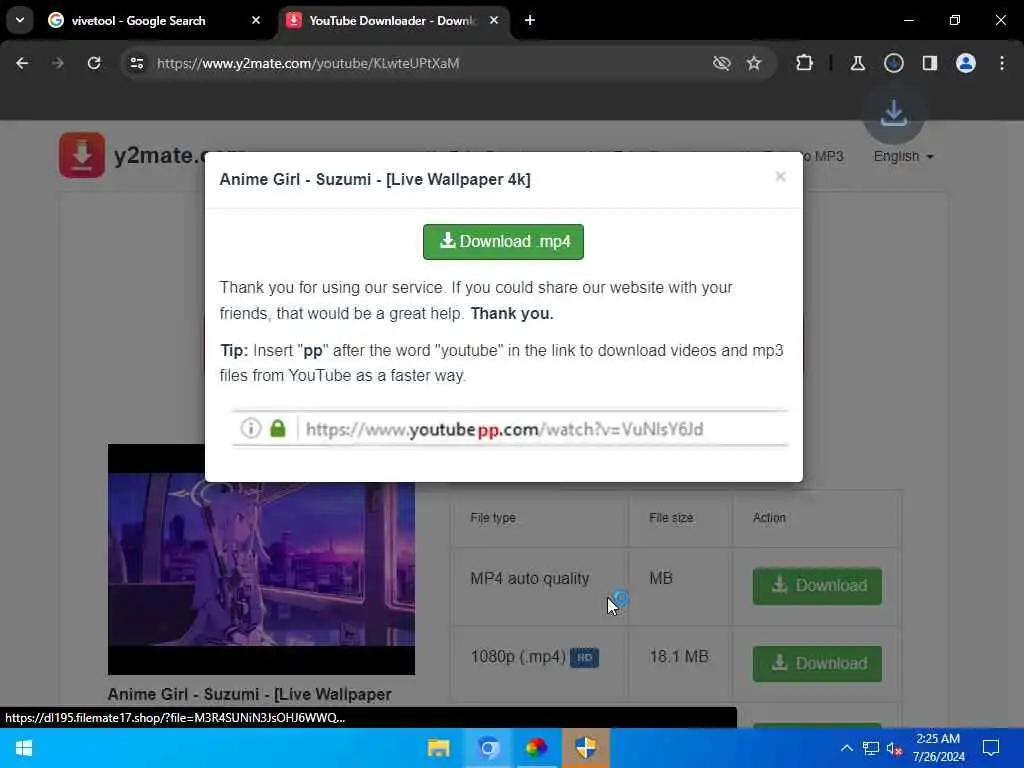Click the muted volume tray icon

[895, 748]
